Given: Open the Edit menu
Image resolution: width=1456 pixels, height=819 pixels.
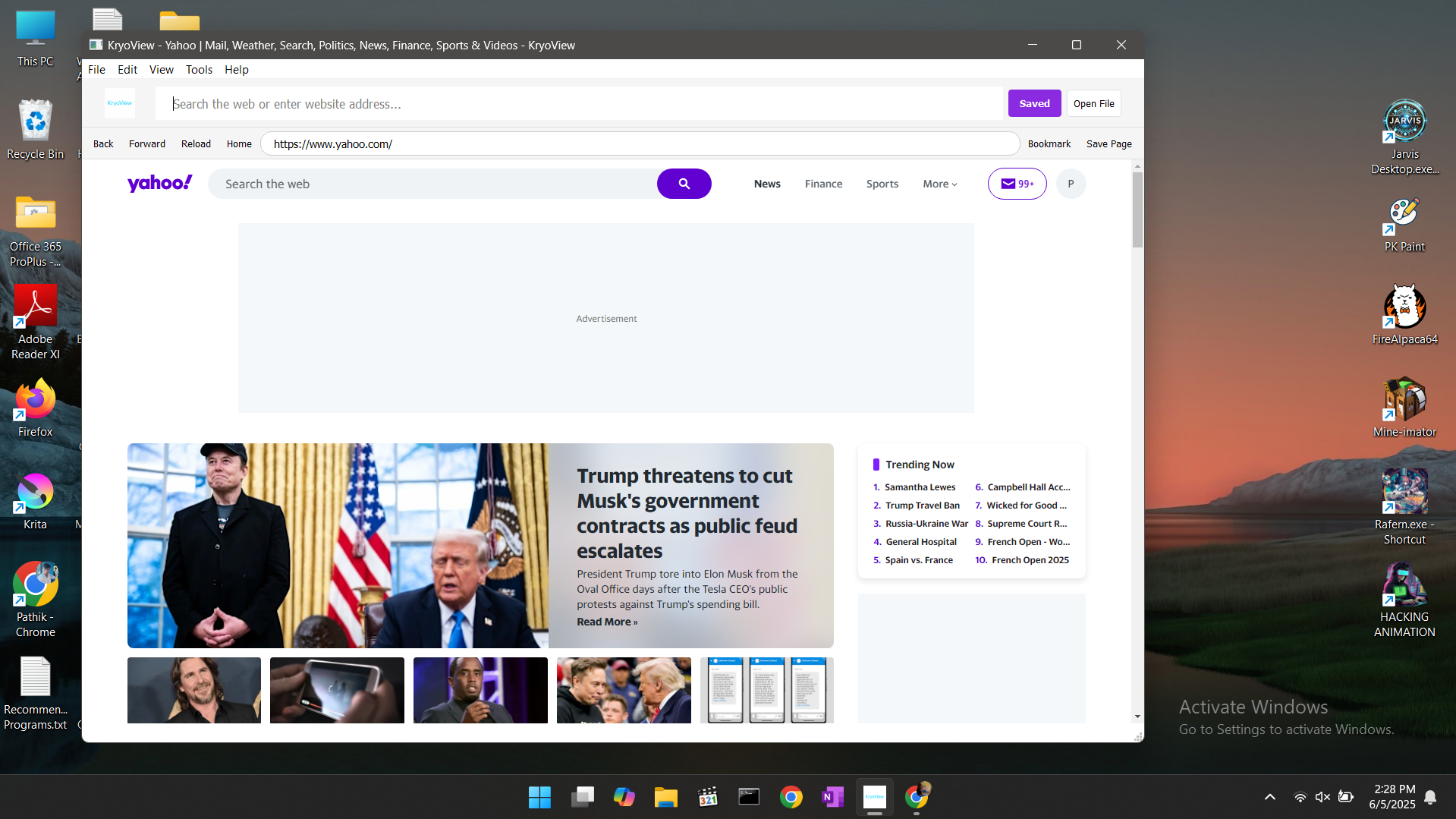Looking at the screenshot, I should click(x=127, y=69).
